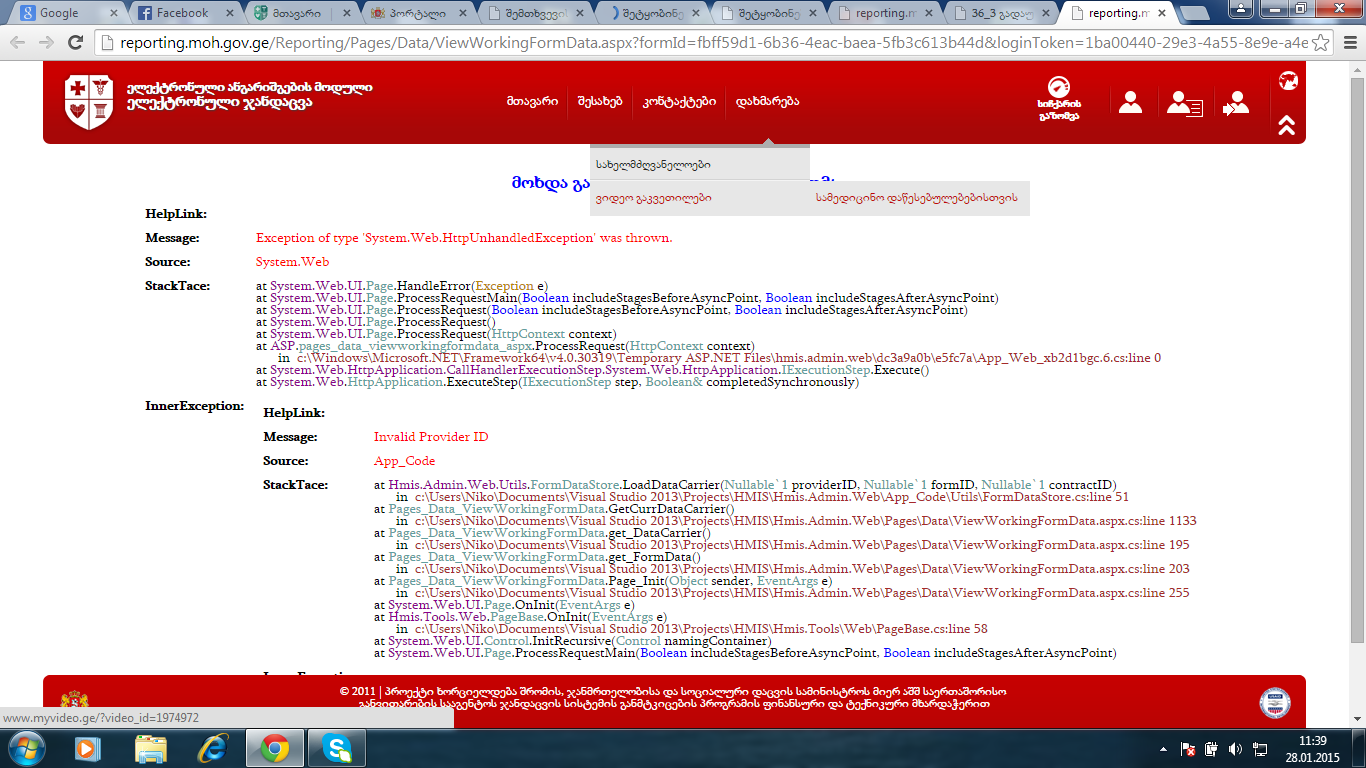Click the URL address bar

pyautogui.click(x=700, y=43)
